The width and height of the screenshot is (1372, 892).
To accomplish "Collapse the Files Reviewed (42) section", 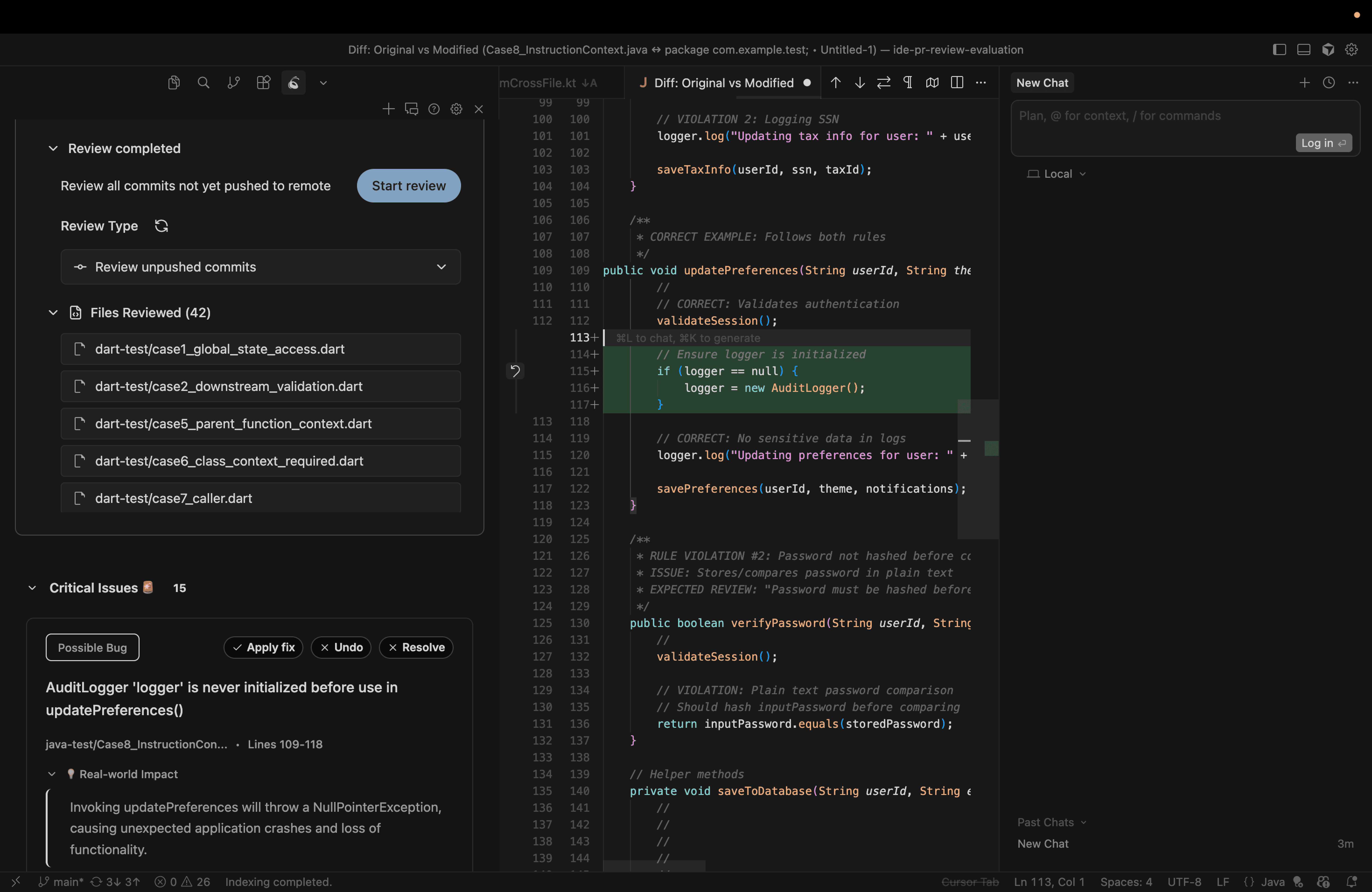I will 53,312.
